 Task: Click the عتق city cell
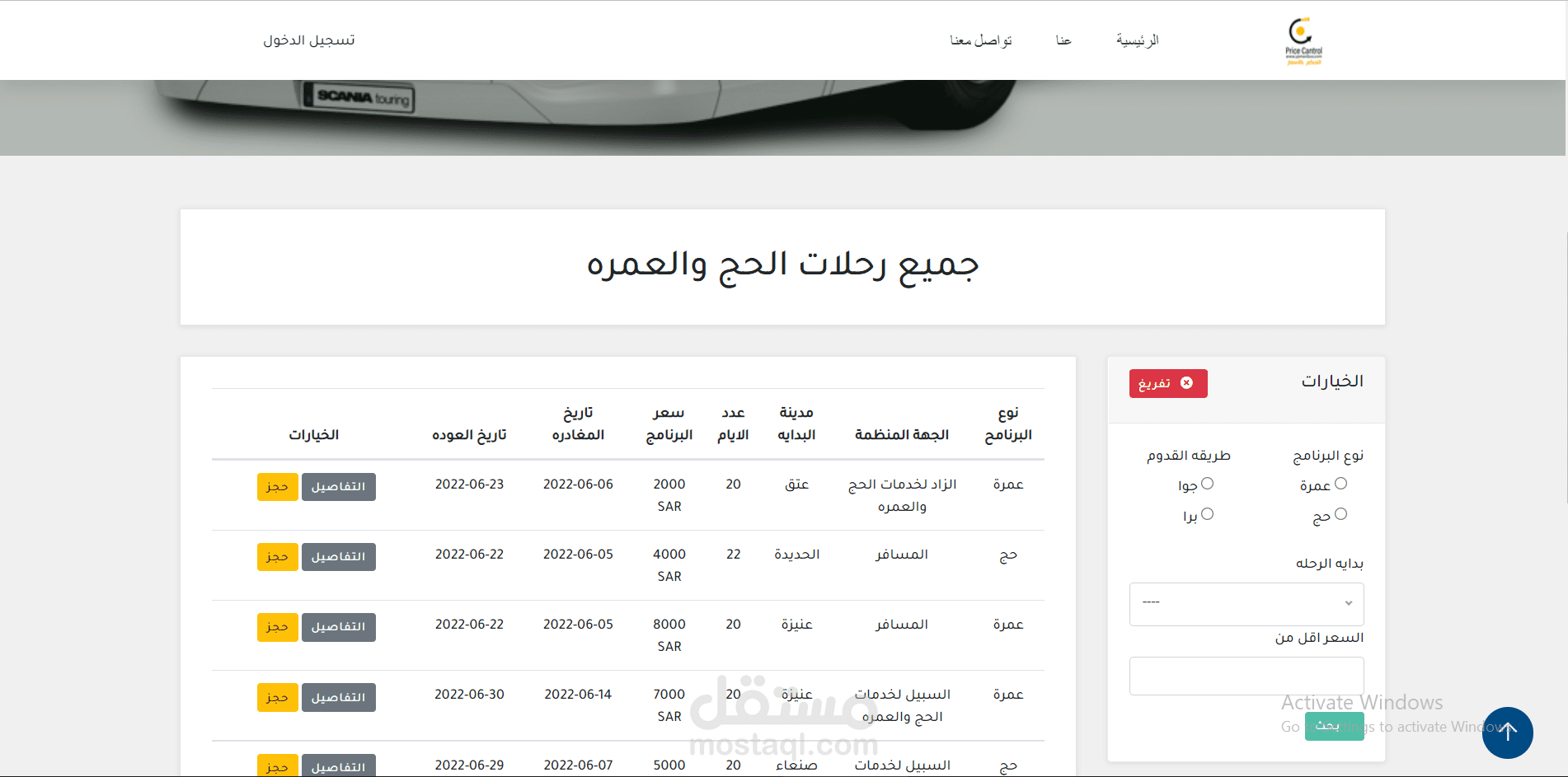[x=796, y=484]
